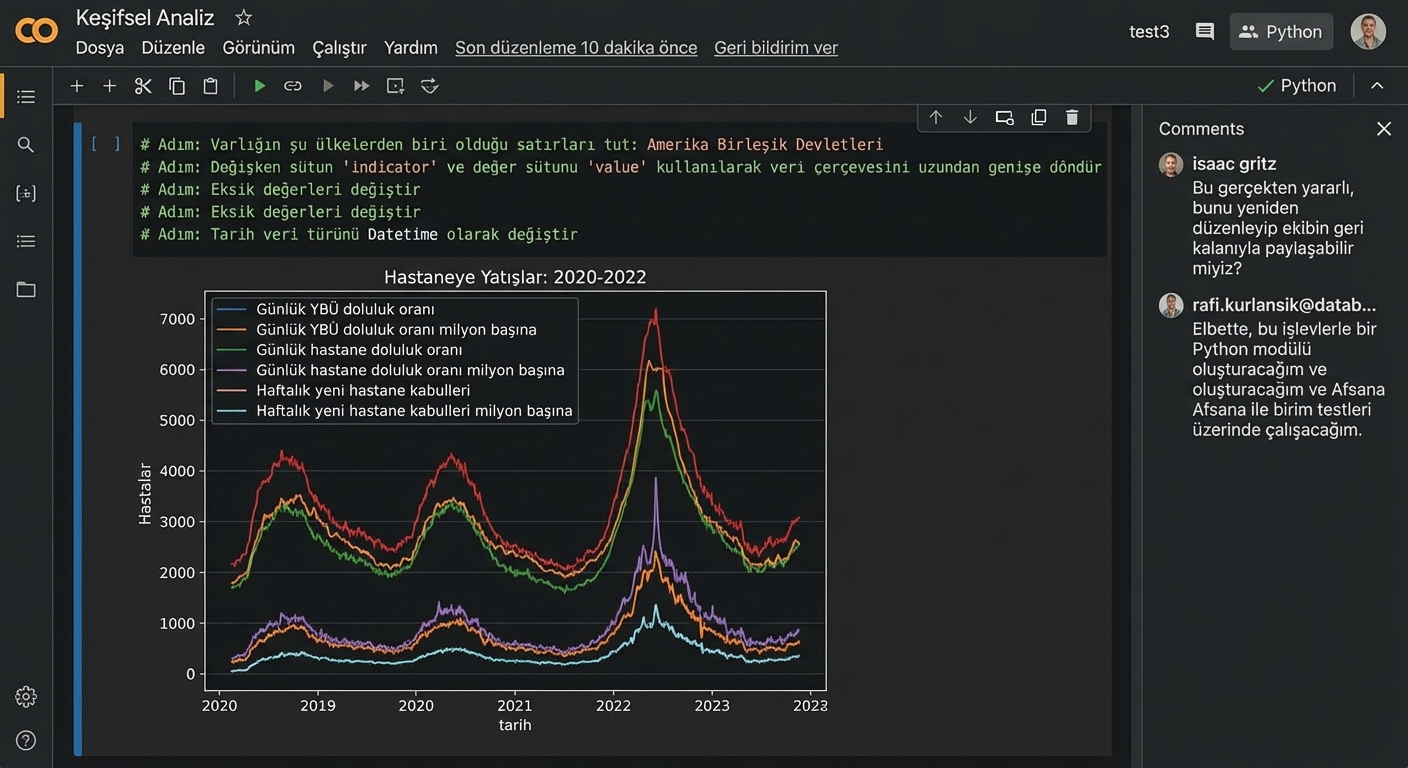1408x768 pixels.
Task: Collapse the header with the chevron-up arrow
Action: pos(1377,86)
